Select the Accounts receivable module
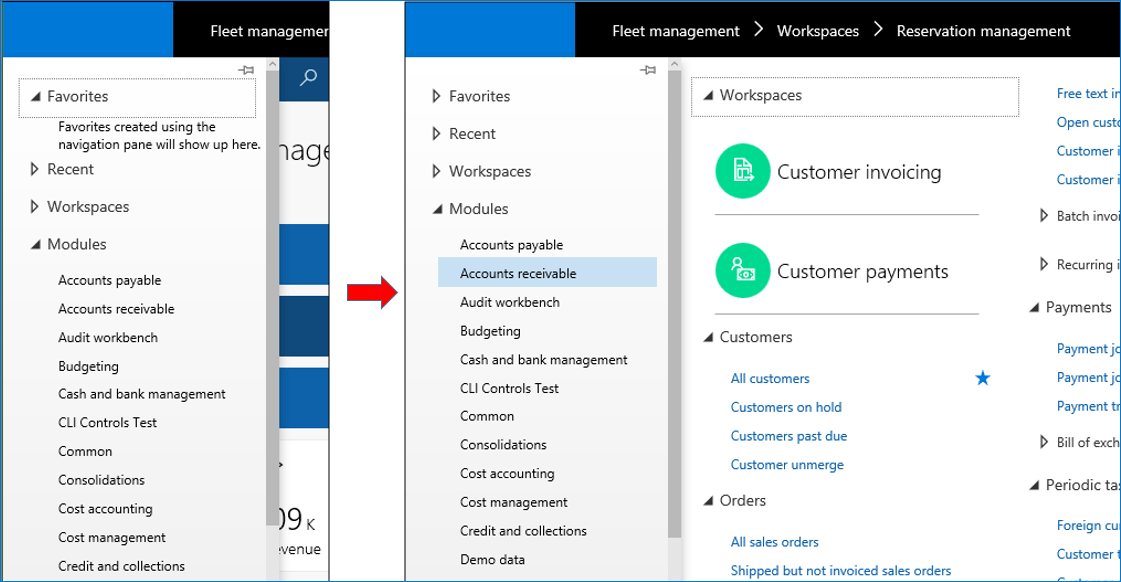This screenshot has height=582, width=1121. (517, 273)
